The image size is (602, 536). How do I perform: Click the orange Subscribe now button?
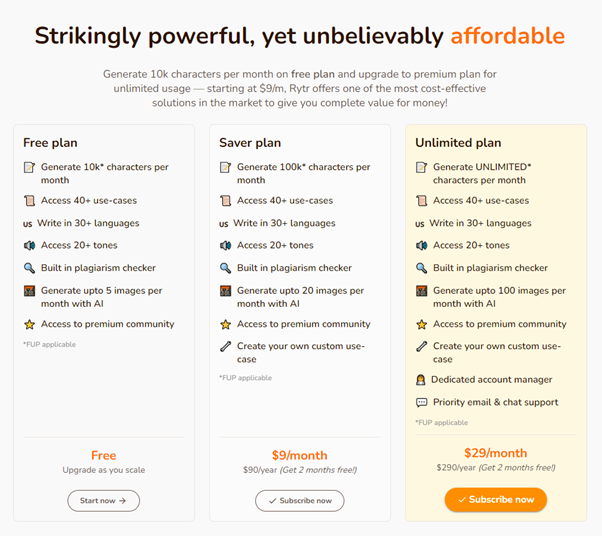pos(496,499)
